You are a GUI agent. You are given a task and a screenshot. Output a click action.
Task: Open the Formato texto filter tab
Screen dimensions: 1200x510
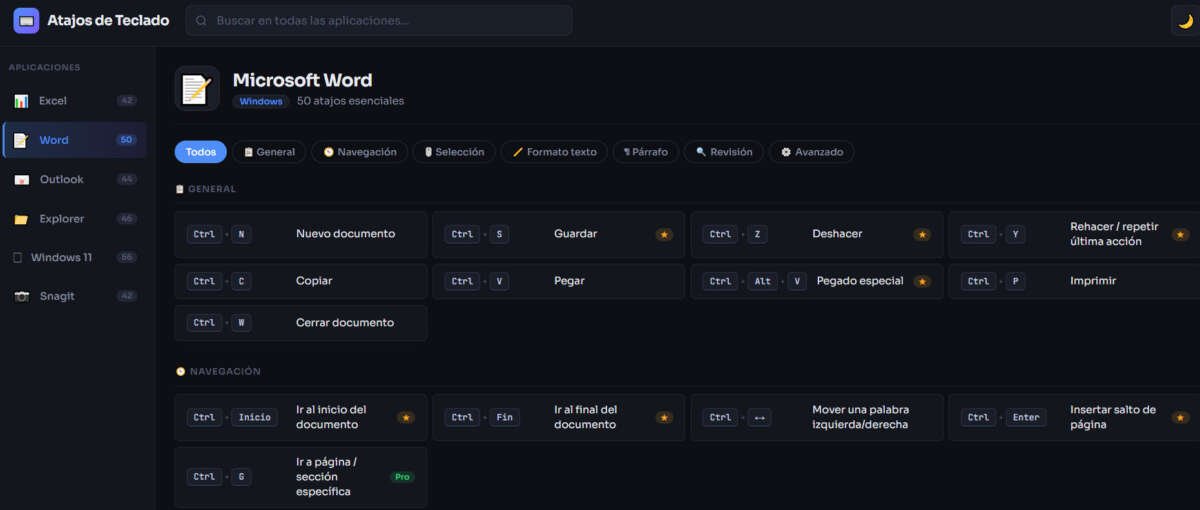click(554, 152)
